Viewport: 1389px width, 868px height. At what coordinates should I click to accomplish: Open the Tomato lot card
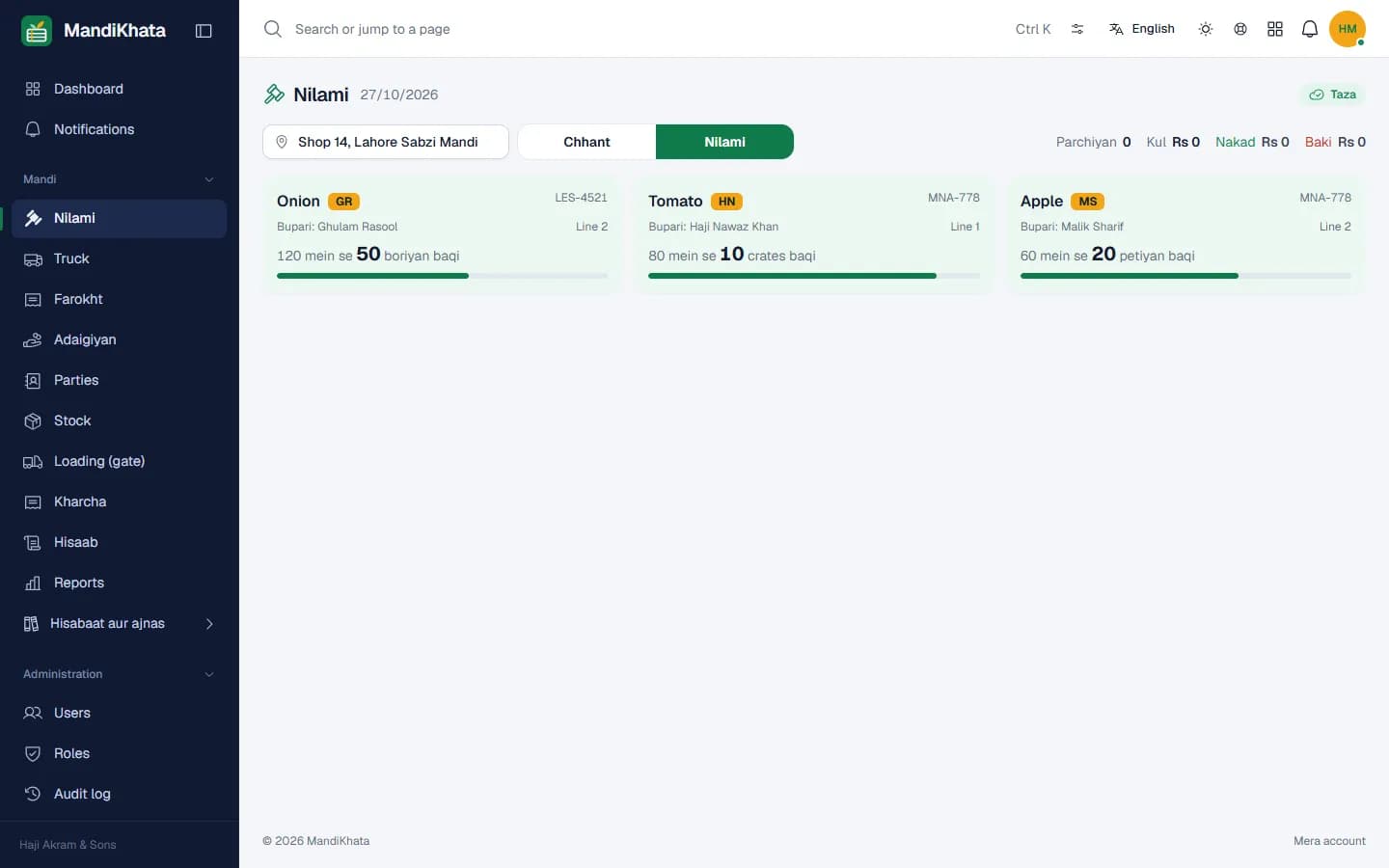tap(814, 235)
